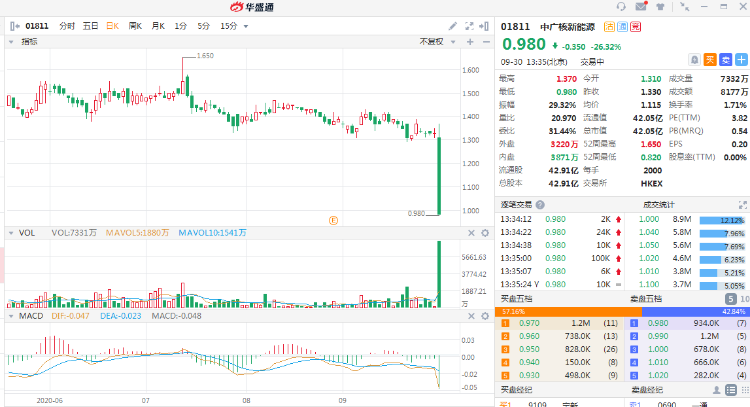Set price alert with bell icon

[x=695, y=60]
